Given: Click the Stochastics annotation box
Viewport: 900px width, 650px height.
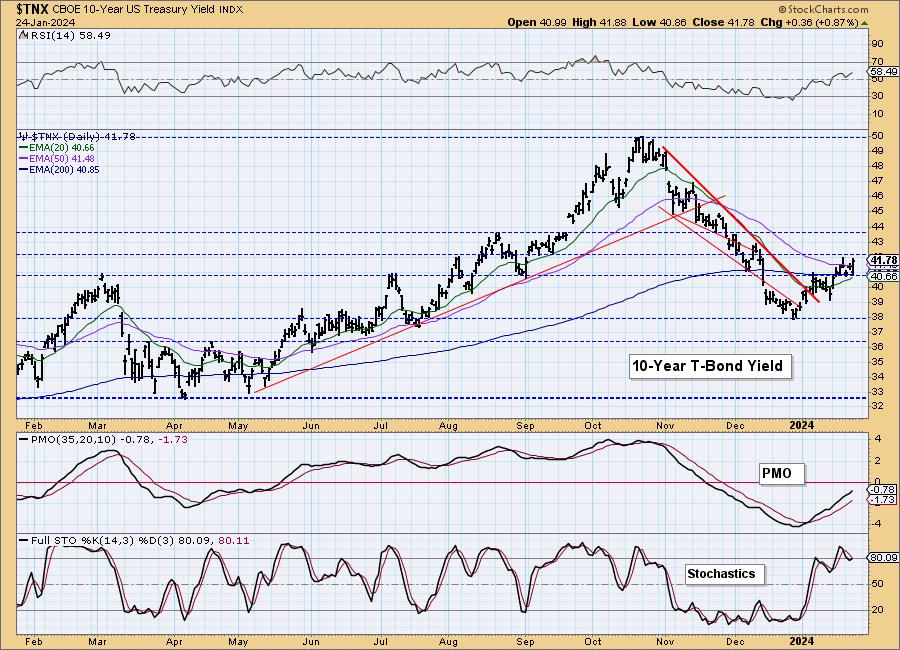Looking at the screenshot, I should coord(724,574).
